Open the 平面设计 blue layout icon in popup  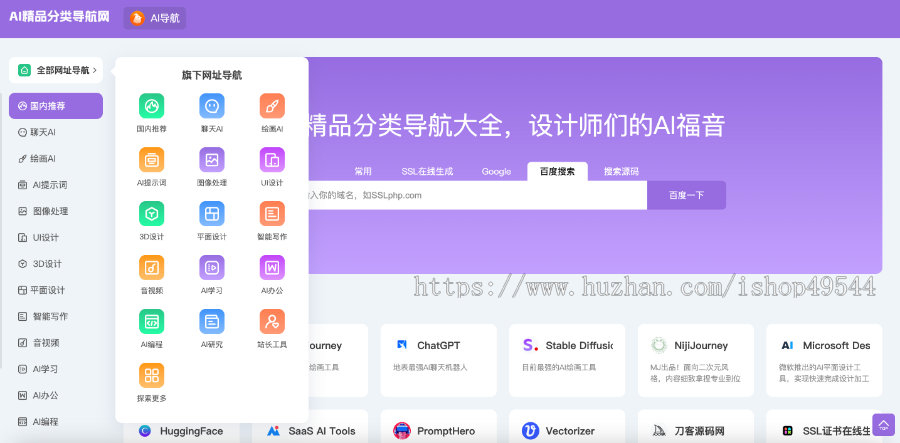click(212, 213)
